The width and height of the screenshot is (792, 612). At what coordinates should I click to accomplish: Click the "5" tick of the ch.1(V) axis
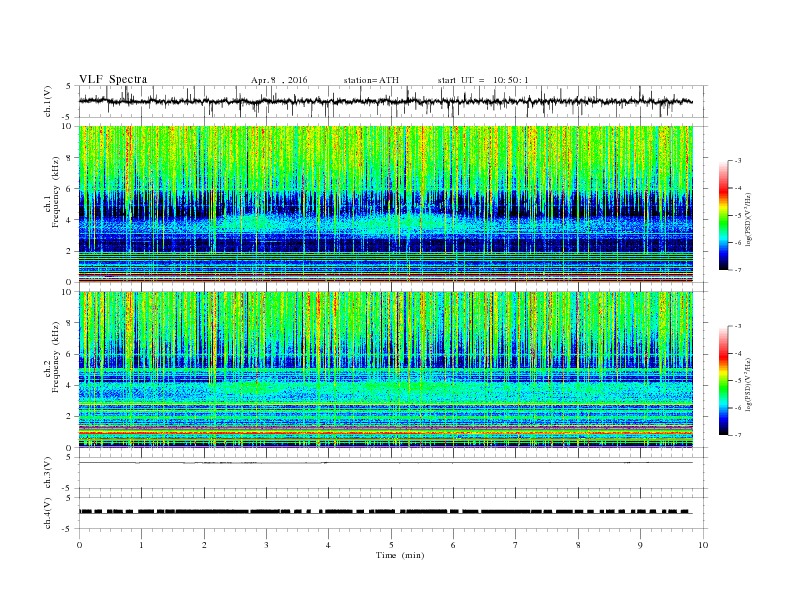(69, 86)
